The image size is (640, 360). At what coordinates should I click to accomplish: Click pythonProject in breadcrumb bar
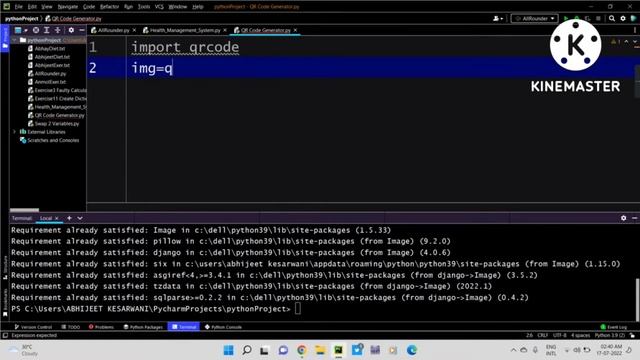click(x=22, y=19)
